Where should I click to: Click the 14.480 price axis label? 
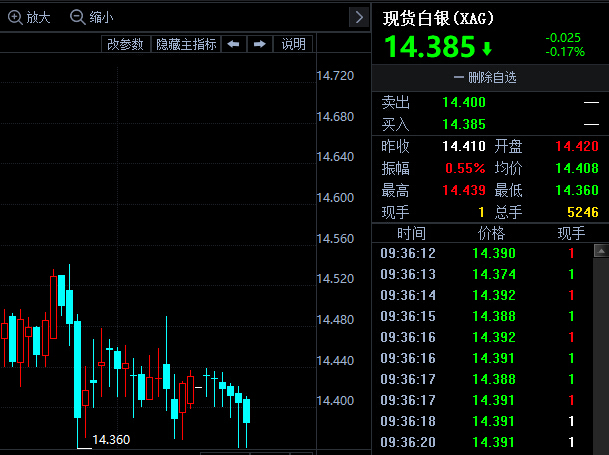(x=335, y=320)
